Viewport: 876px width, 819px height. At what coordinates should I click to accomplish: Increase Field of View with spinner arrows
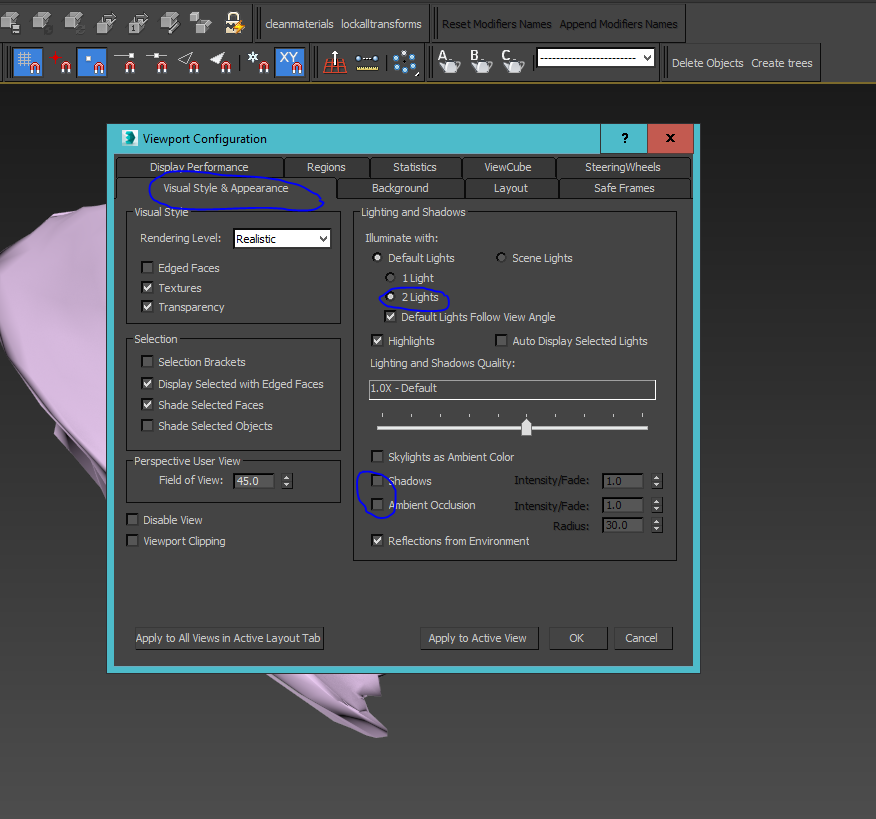tap(287, 477)
